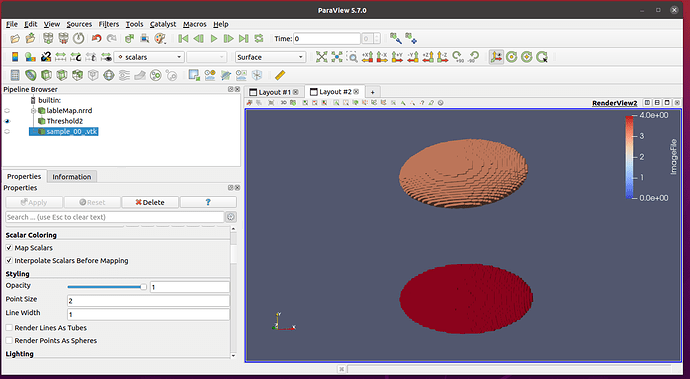690x379 pixels.
Task: Focus the properties search field
Action: click(x=115, y=217)
